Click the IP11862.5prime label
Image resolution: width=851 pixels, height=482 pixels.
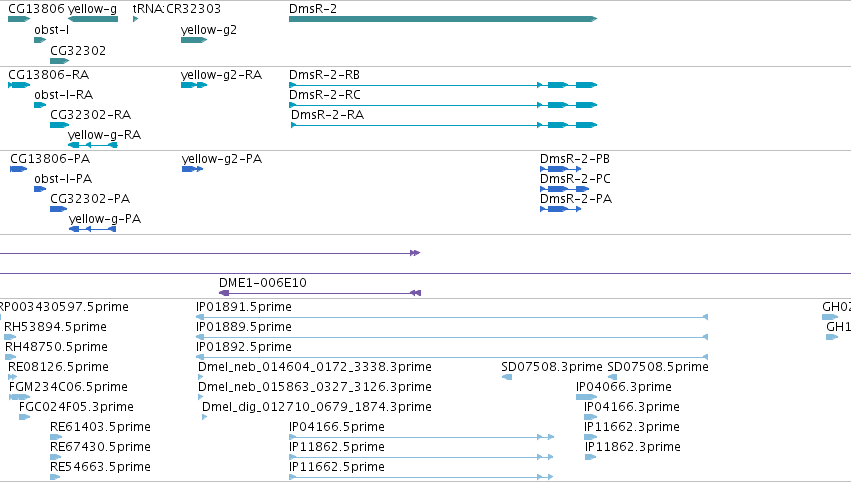336,447
